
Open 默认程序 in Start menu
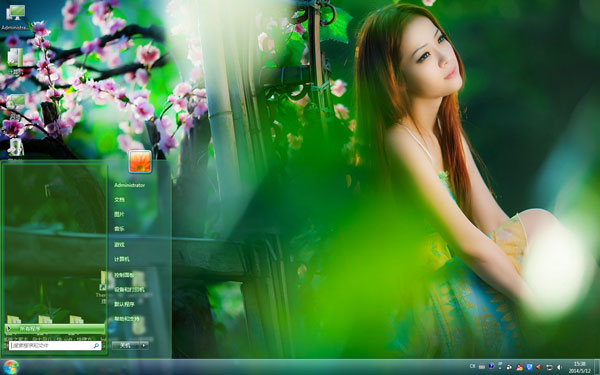pyautogui.click(x=124, y=304)
